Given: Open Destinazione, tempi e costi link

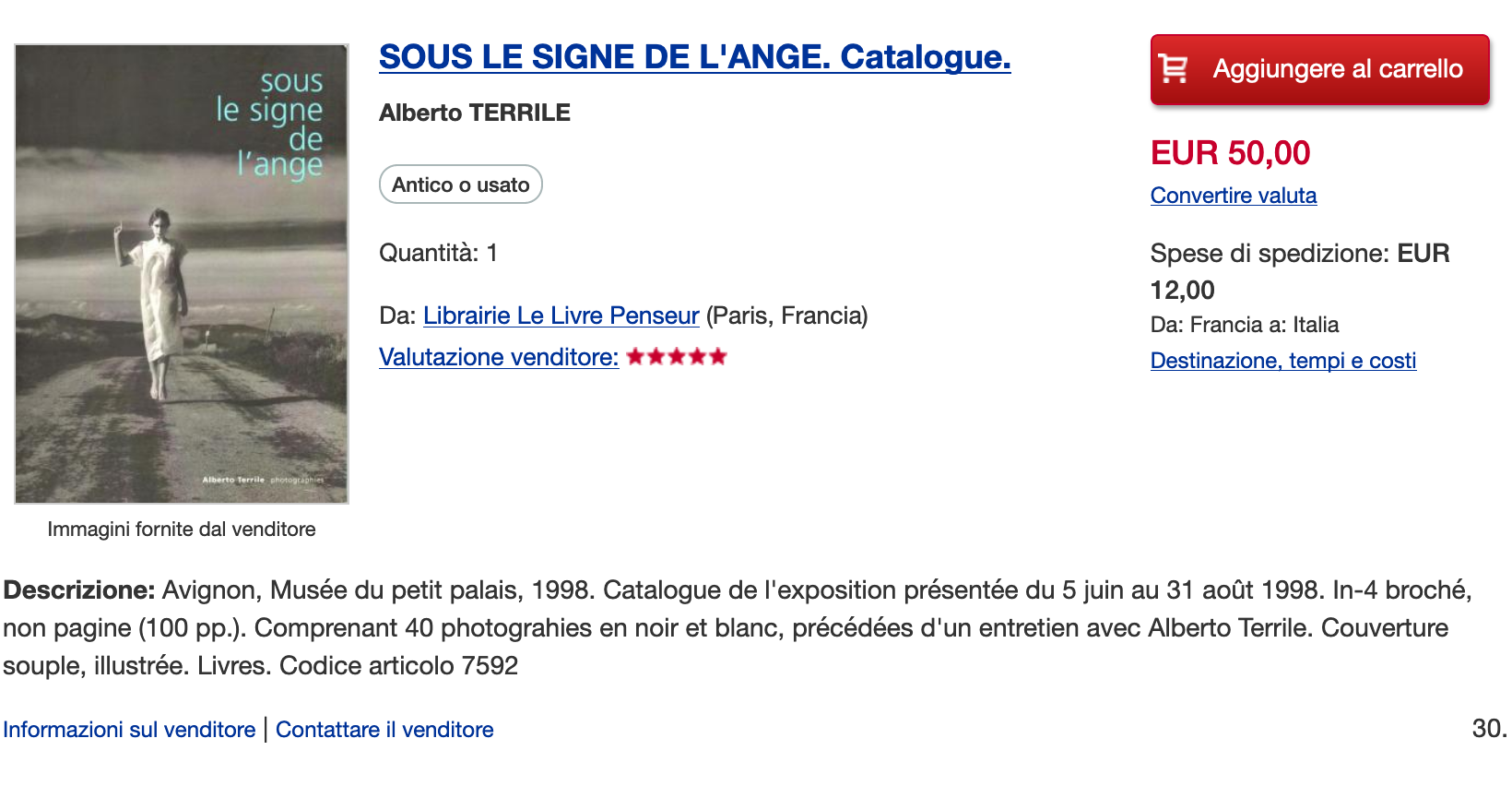Looking at the screenshot, I should (x=1283, y=361).
